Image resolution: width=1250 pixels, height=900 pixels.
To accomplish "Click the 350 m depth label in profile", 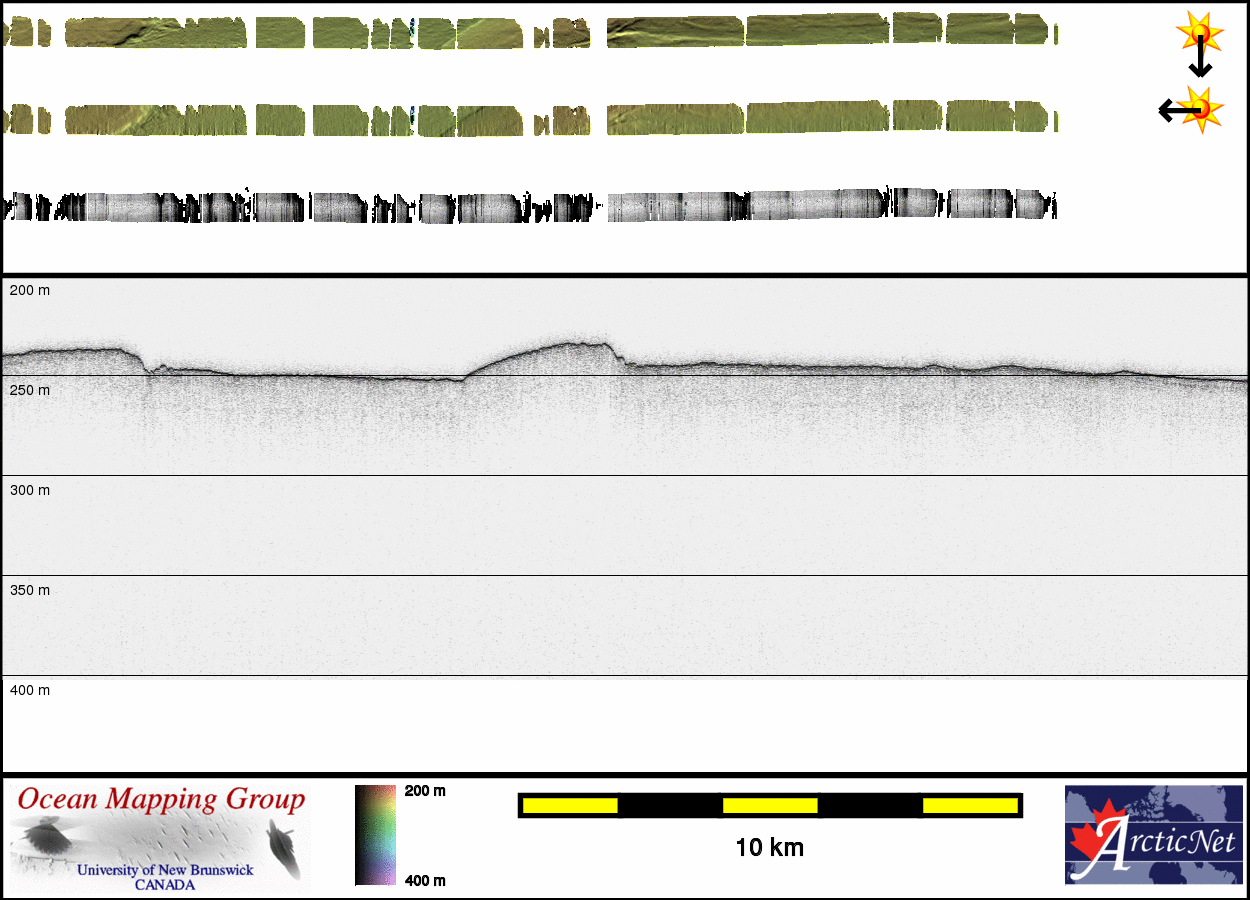I will [30, 590].
